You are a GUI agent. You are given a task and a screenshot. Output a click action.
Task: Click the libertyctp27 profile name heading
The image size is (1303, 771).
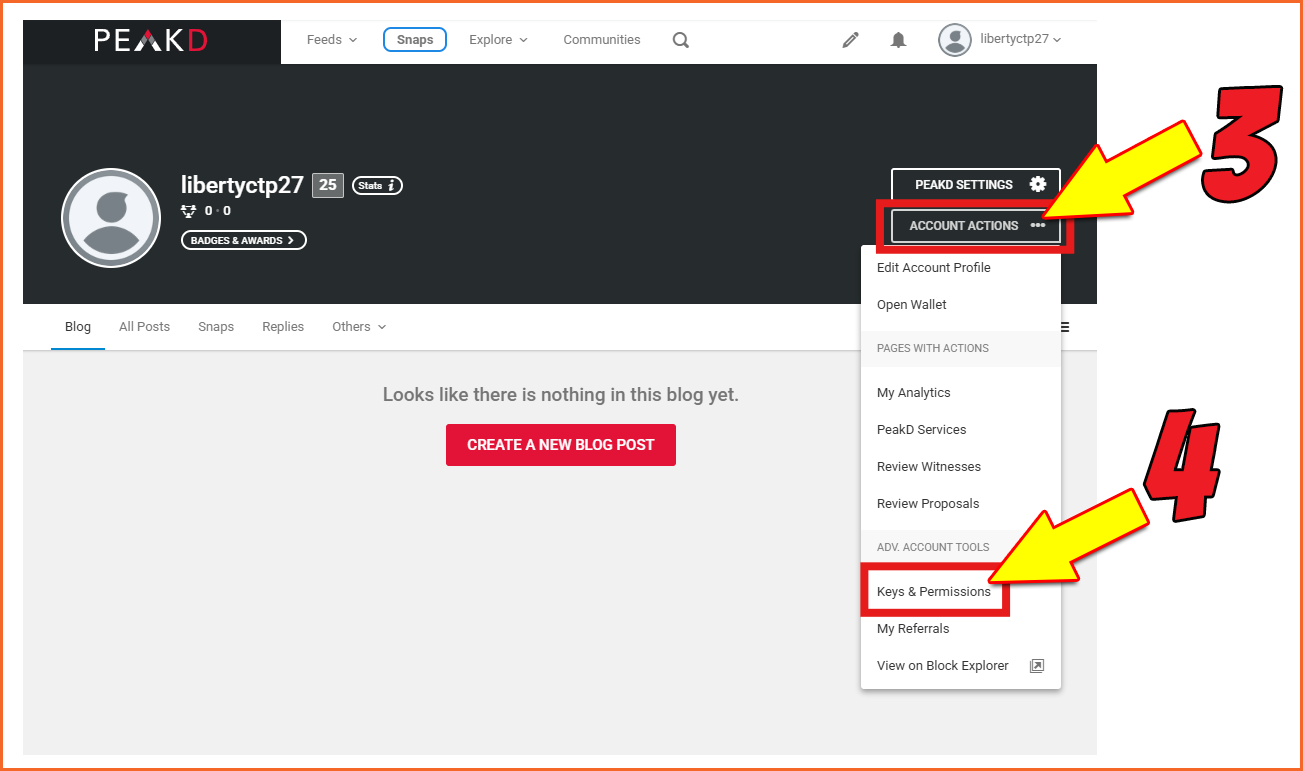pos(242,185)
